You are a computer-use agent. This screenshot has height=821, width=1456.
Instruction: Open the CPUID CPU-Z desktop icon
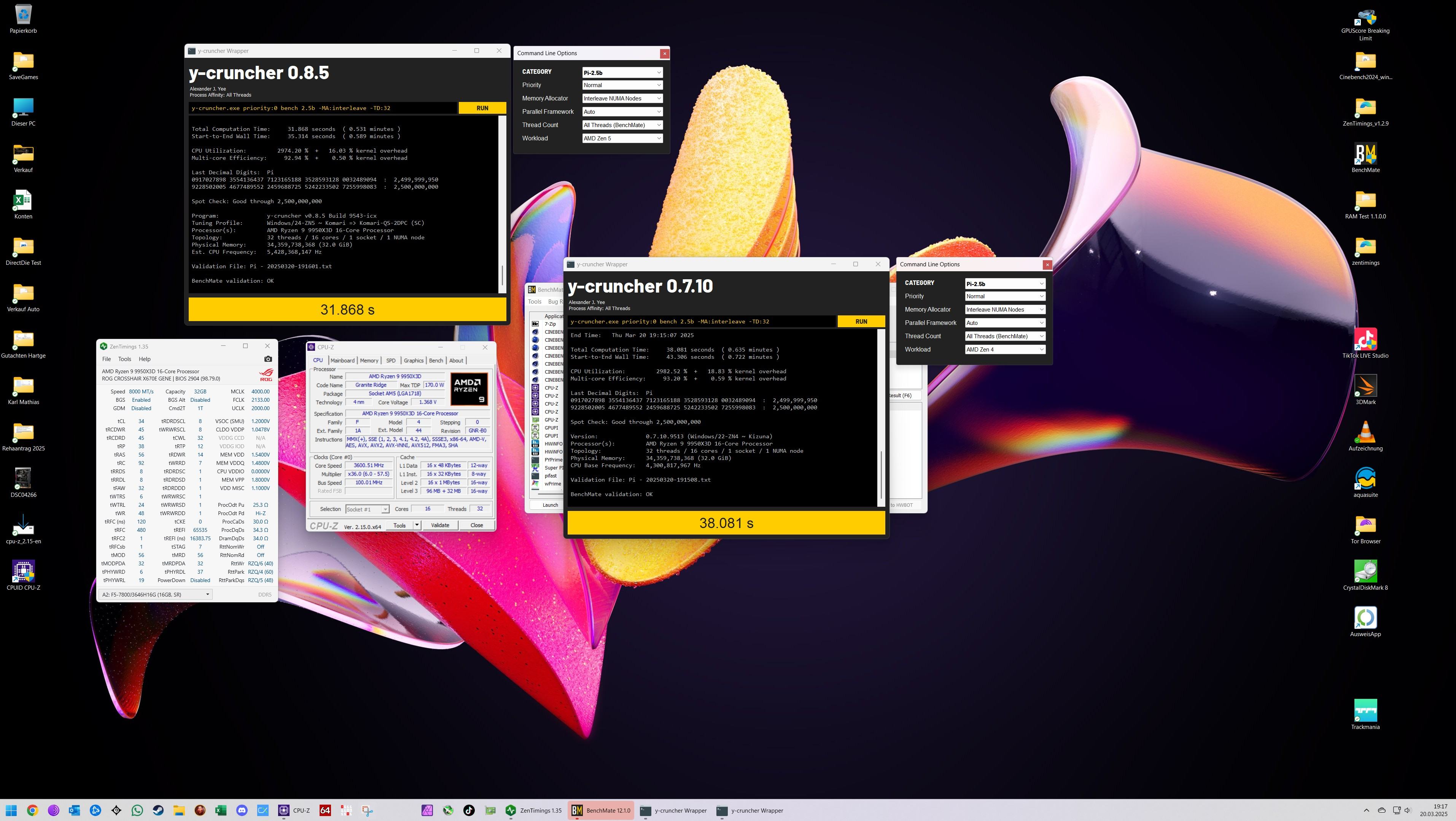23,572
